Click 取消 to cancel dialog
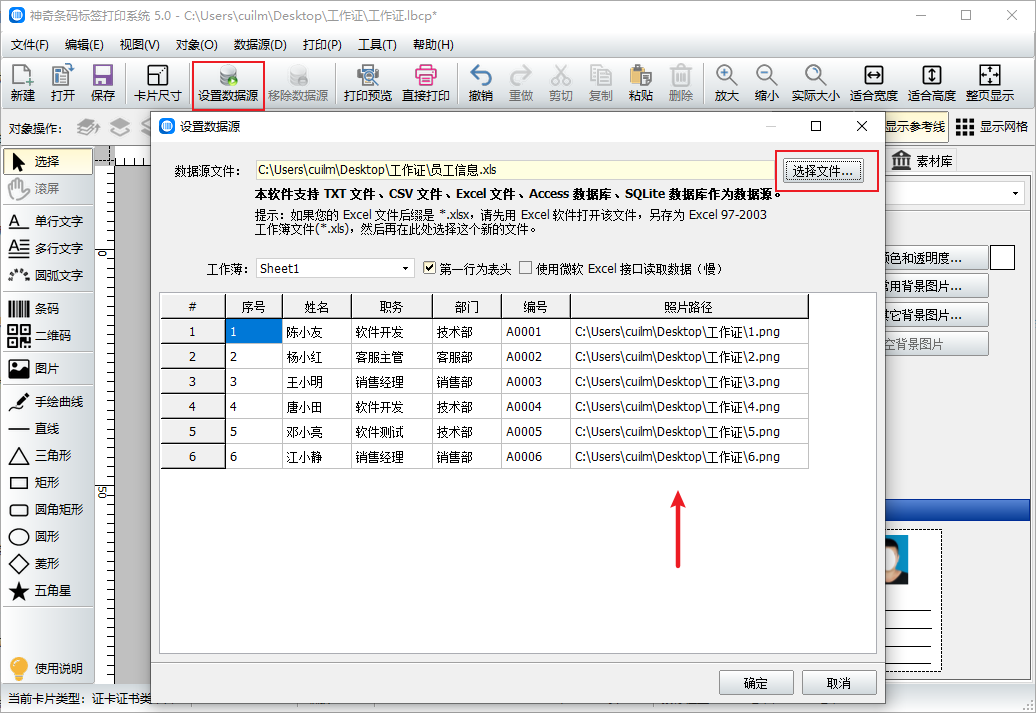The height and width of the screenshot is (713, 1036). pos(839,683)
